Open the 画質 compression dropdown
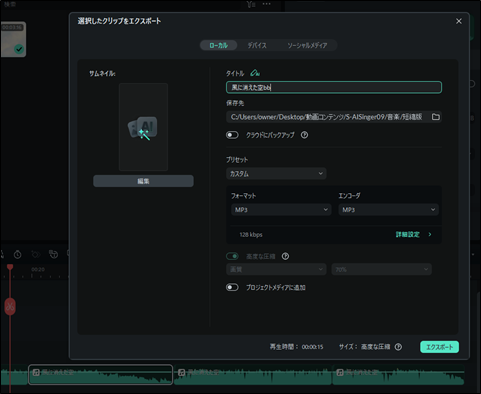481x394 pixels. coord(276,269)
